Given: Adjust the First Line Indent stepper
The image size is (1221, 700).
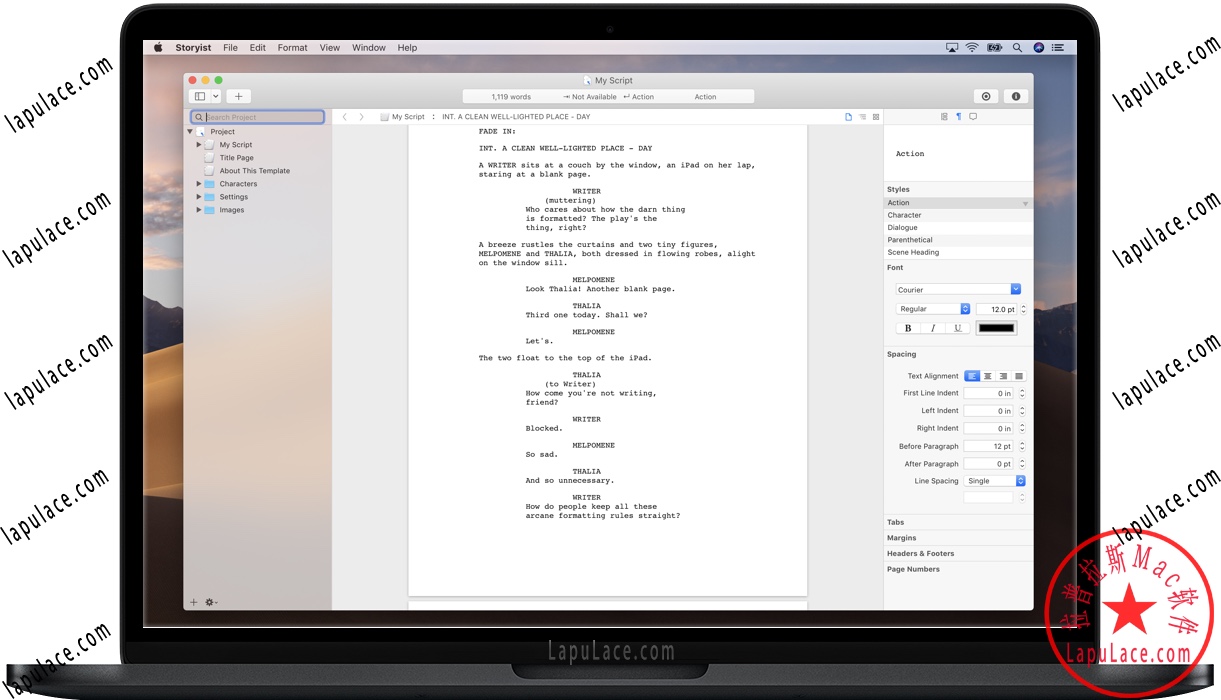Looking at the screenshot, I should point(1022,393).
